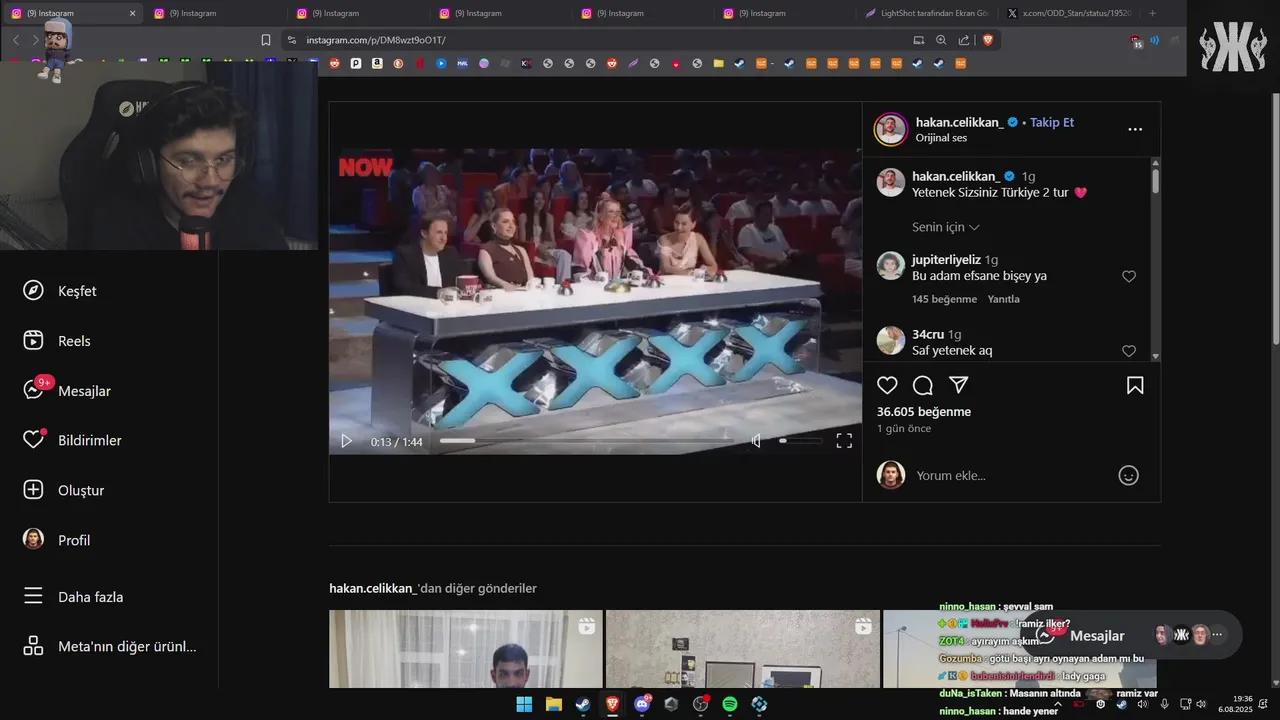Screen dimensions: 1280x720
Task: Seek on the video progress bar
Action: click(x=586, y=441)
